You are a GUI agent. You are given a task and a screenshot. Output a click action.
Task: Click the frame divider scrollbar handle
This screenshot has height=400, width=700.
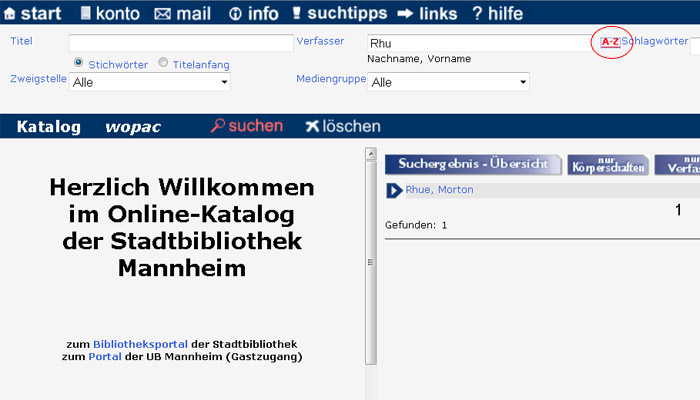pyautogui.click(x=370, y=262)
